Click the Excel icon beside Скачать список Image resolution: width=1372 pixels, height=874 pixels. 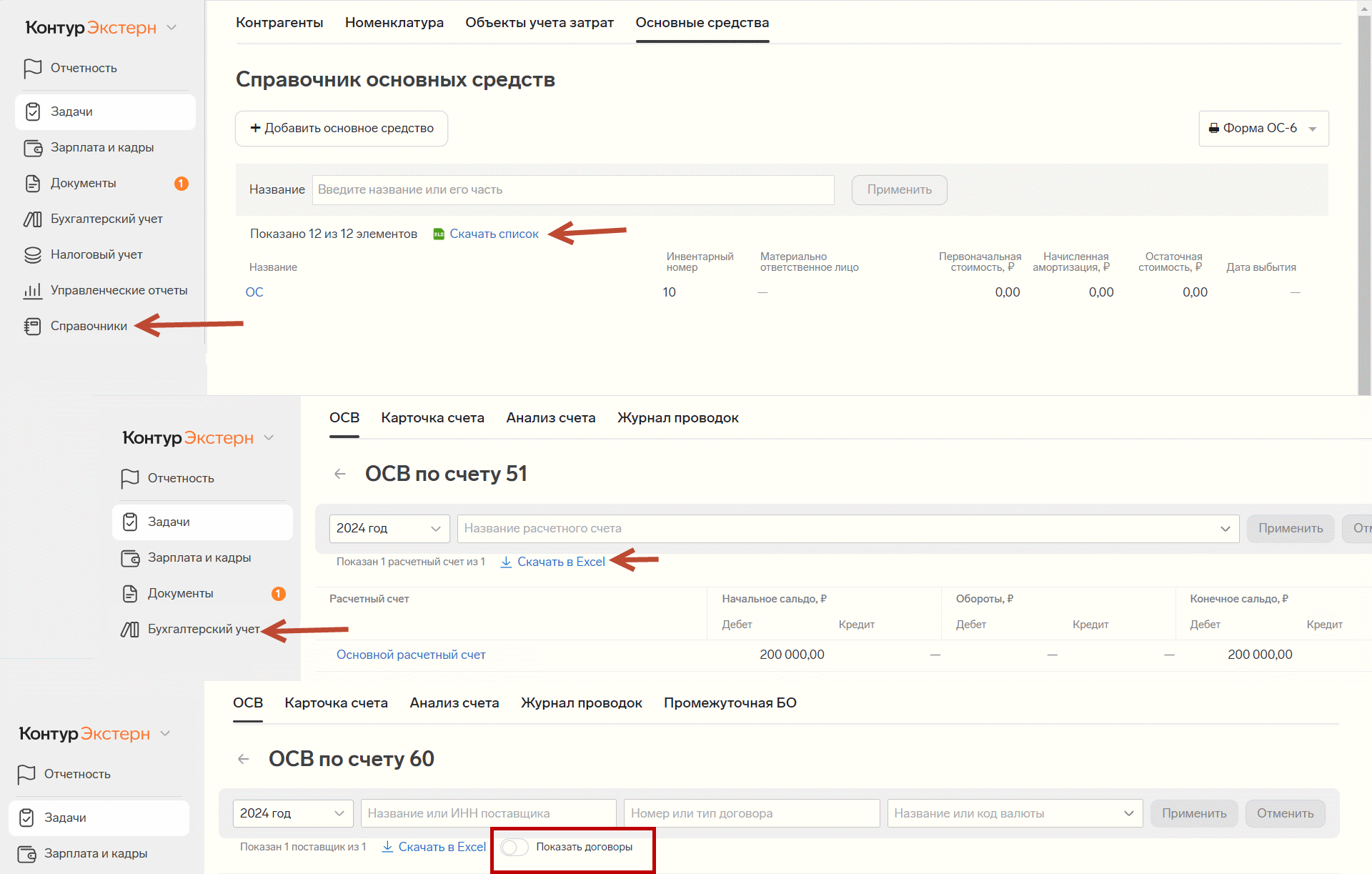coord(439,234)
